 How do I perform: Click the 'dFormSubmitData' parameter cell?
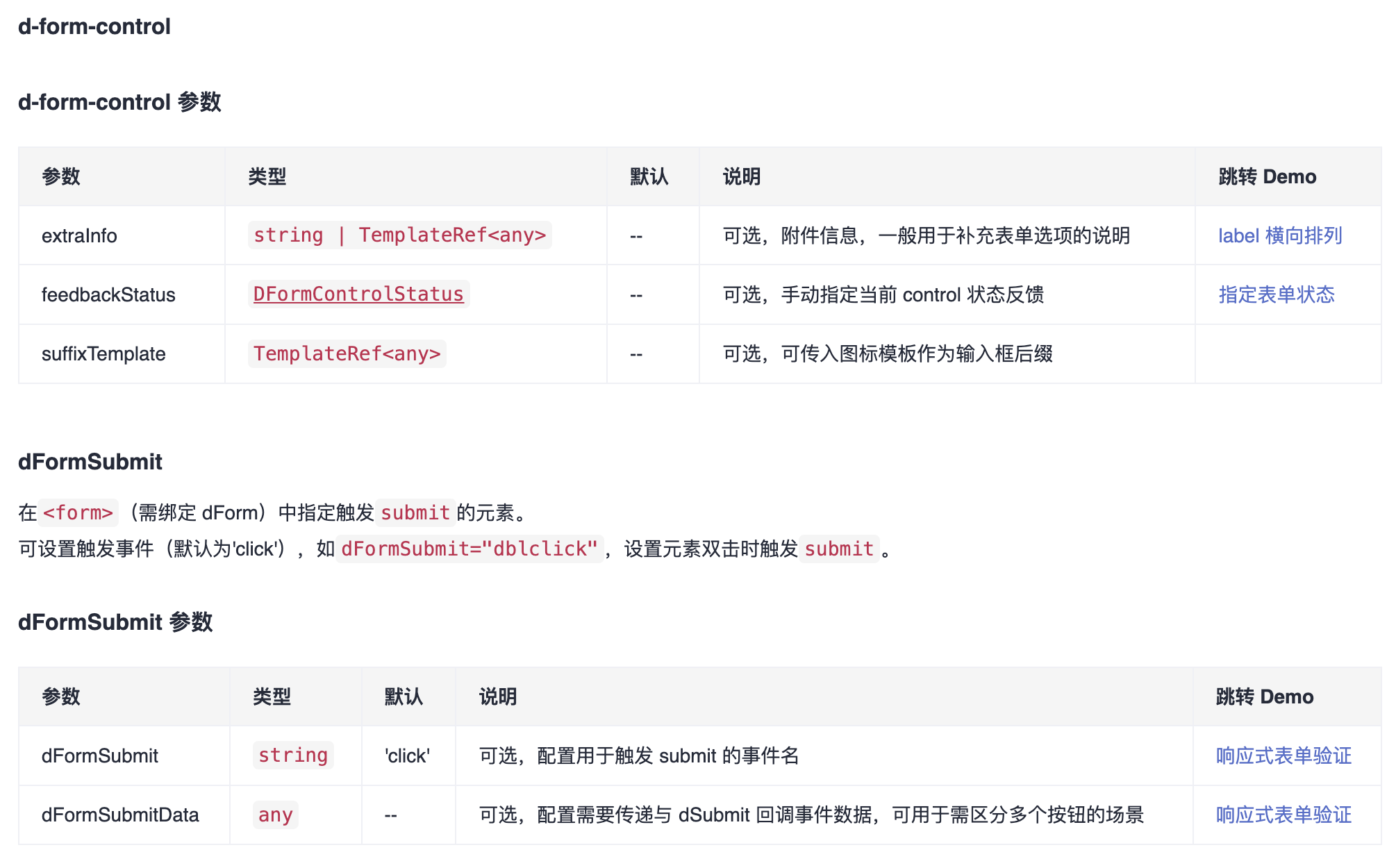pos(120,815)
